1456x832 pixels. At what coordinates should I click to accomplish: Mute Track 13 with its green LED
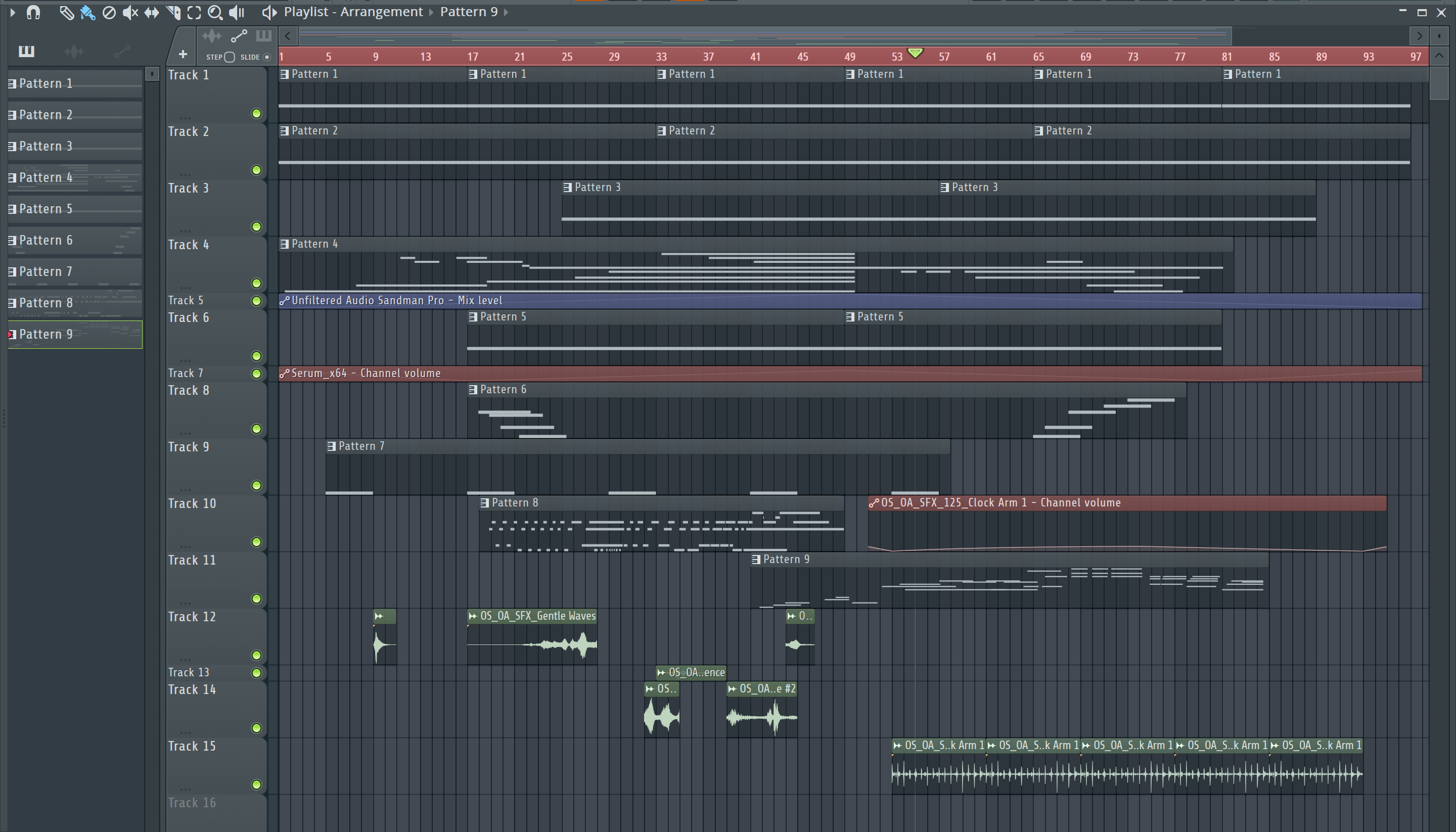tap(257, 673)
